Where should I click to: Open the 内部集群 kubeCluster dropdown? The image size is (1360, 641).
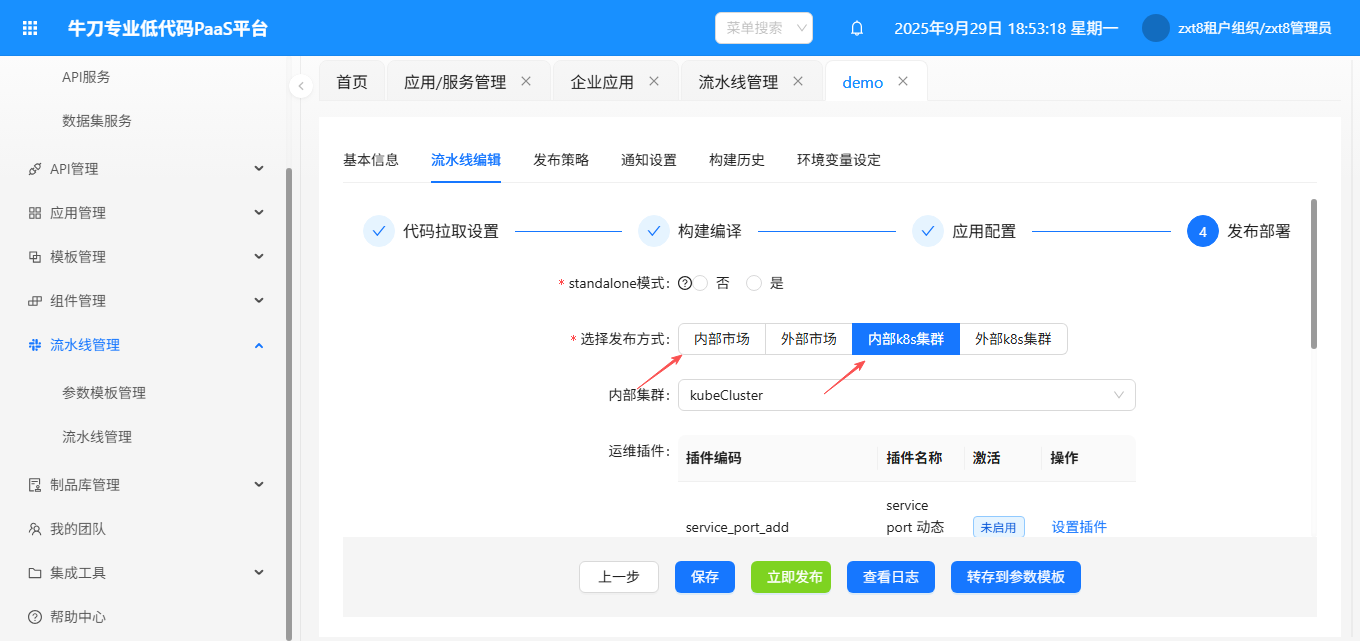906,395
